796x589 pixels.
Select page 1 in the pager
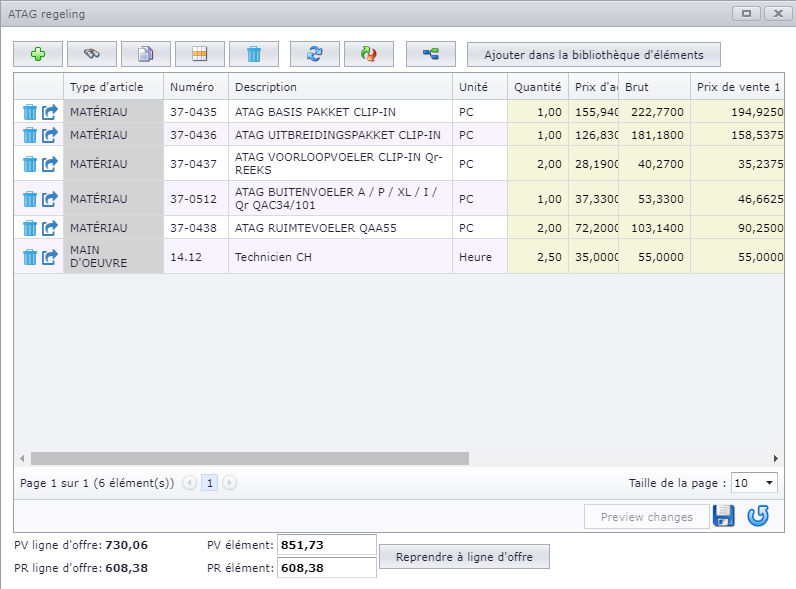pos(210,483)
